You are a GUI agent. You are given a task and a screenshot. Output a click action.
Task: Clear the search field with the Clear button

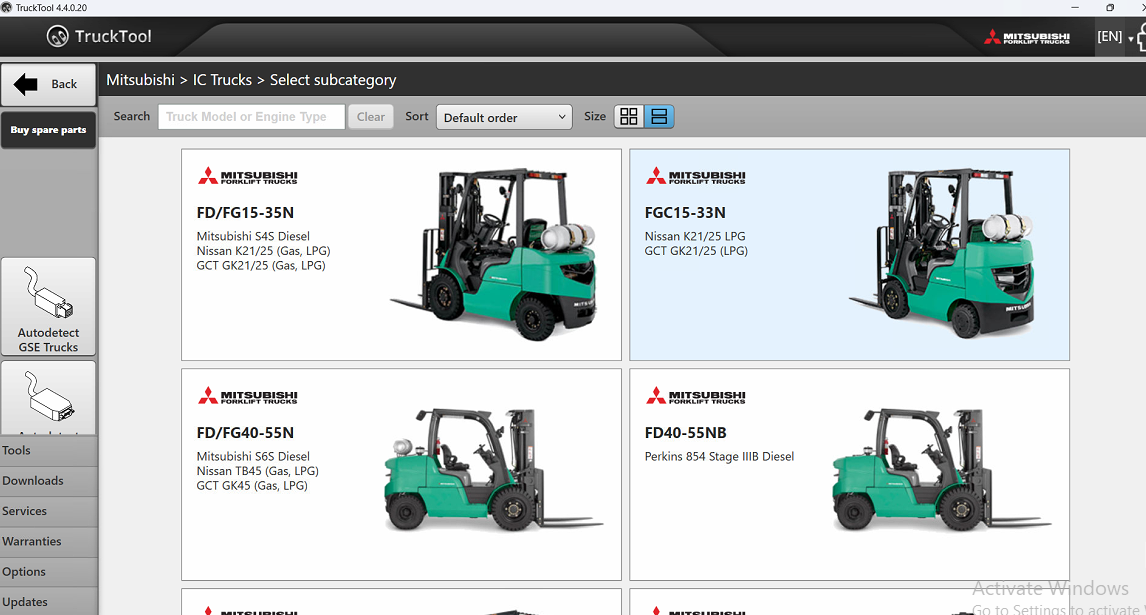tap(371, 117)
